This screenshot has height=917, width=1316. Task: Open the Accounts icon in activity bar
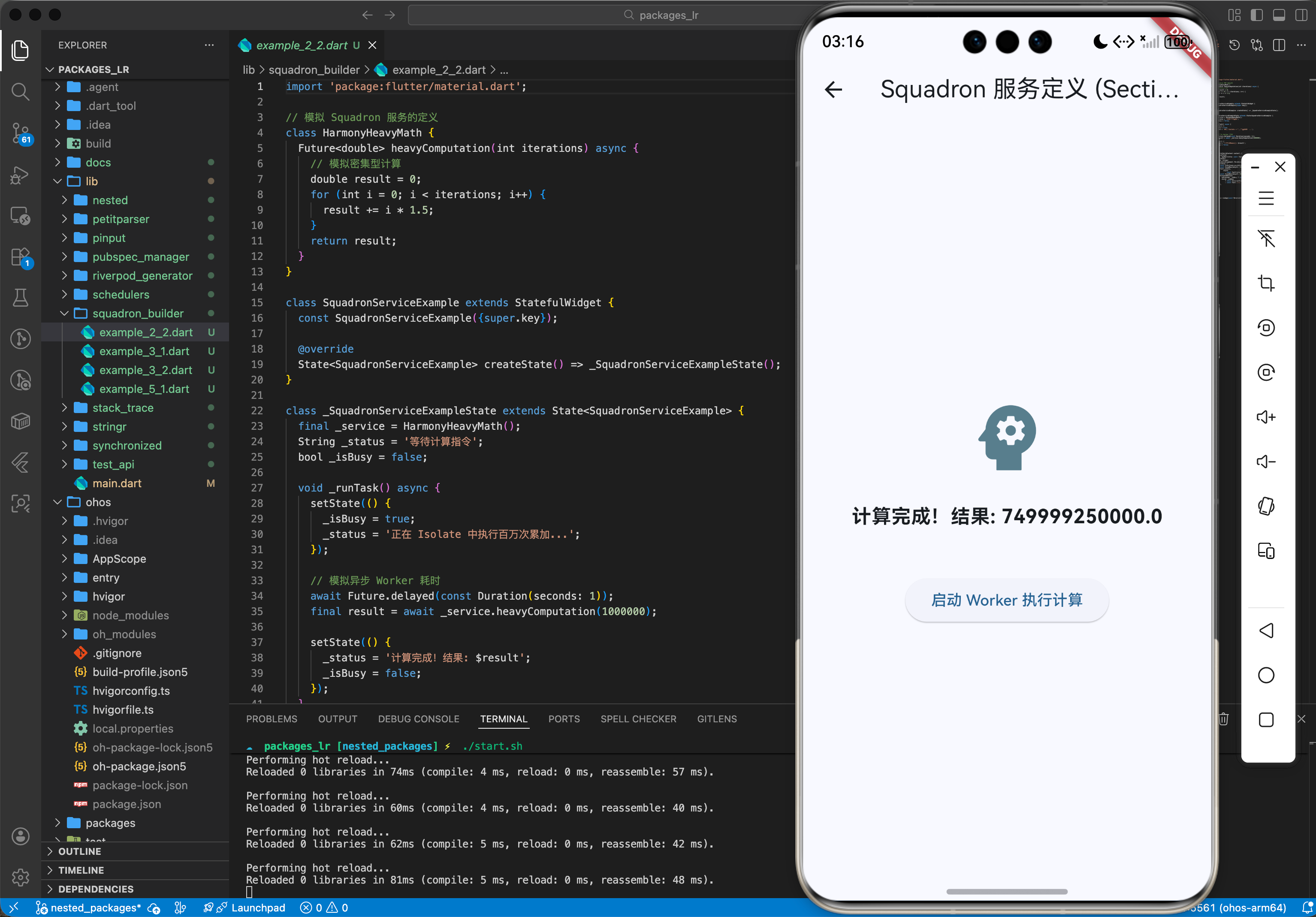[x=20, y=836]
